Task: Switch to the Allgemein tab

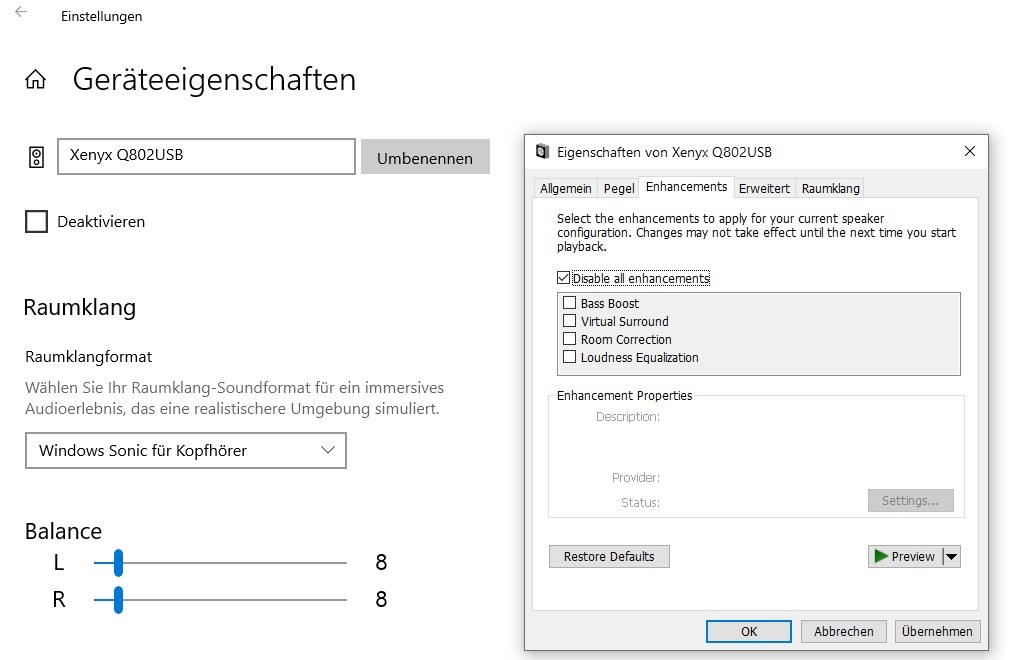Action: (x=565, y=188)
